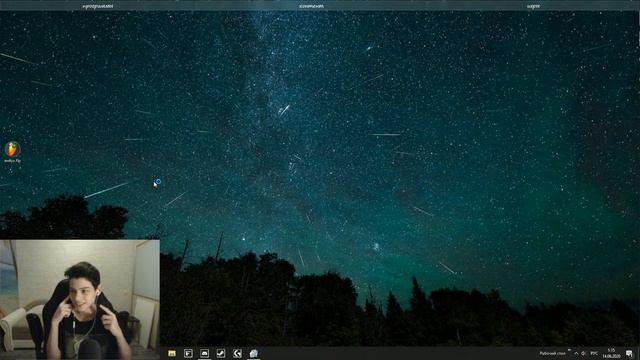Open the FL Studio shortcut on the desktop
The image size is (640, 360).
(x=12, y=152)
